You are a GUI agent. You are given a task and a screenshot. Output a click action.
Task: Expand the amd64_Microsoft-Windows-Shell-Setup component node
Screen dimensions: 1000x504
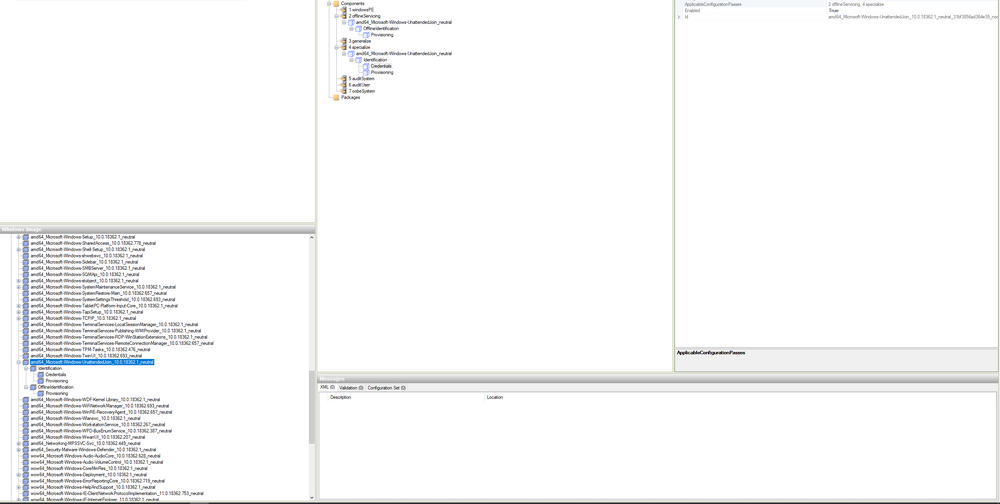coord(18,249)
